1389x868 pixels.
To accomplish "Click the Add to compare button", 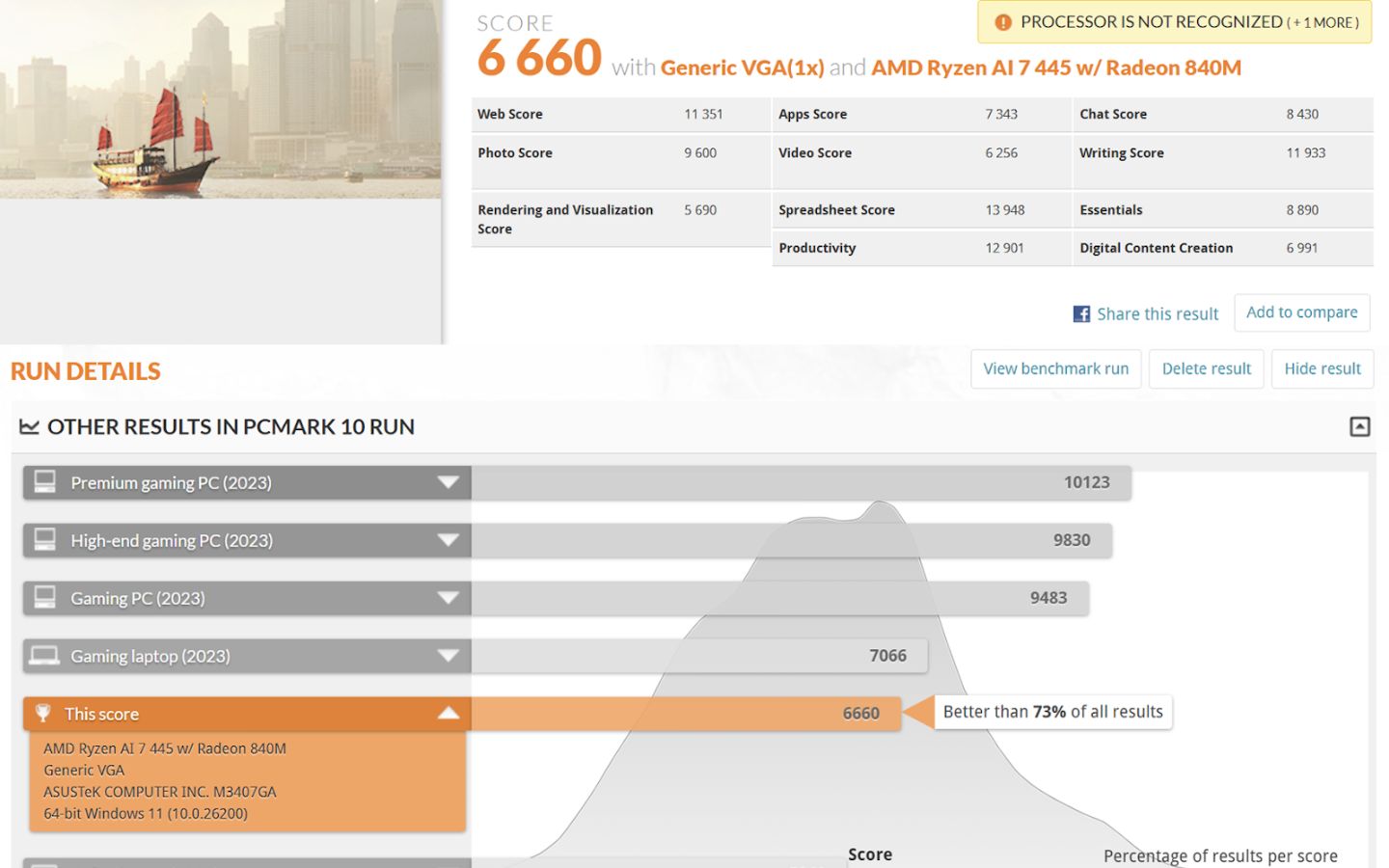I will pyautogui.click(x=1301, y=312).
